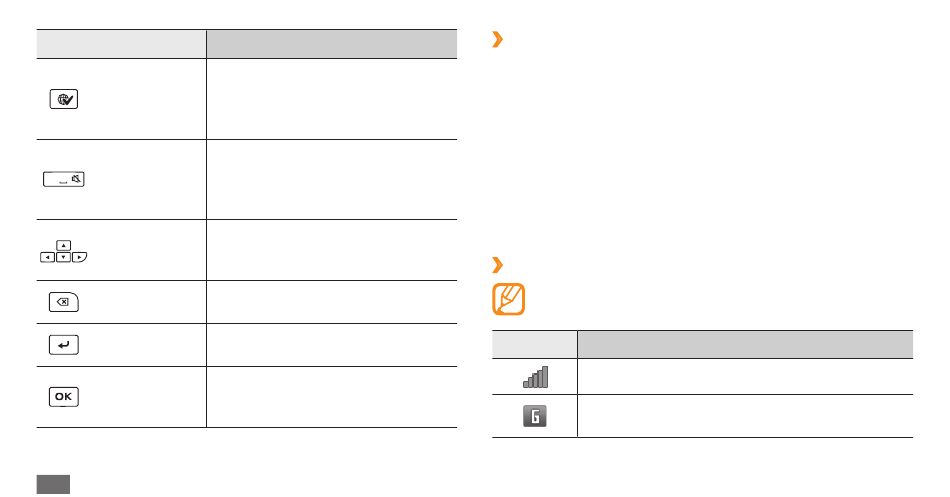Select the OK key icon
The image size is (950, 497).
(64, 397)
